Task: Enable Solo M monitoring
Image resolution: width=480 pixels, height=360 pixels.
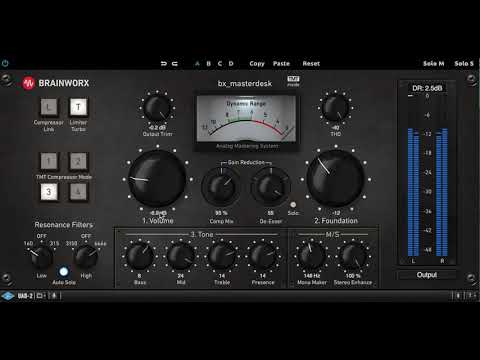Action: [x=433, y=63]
